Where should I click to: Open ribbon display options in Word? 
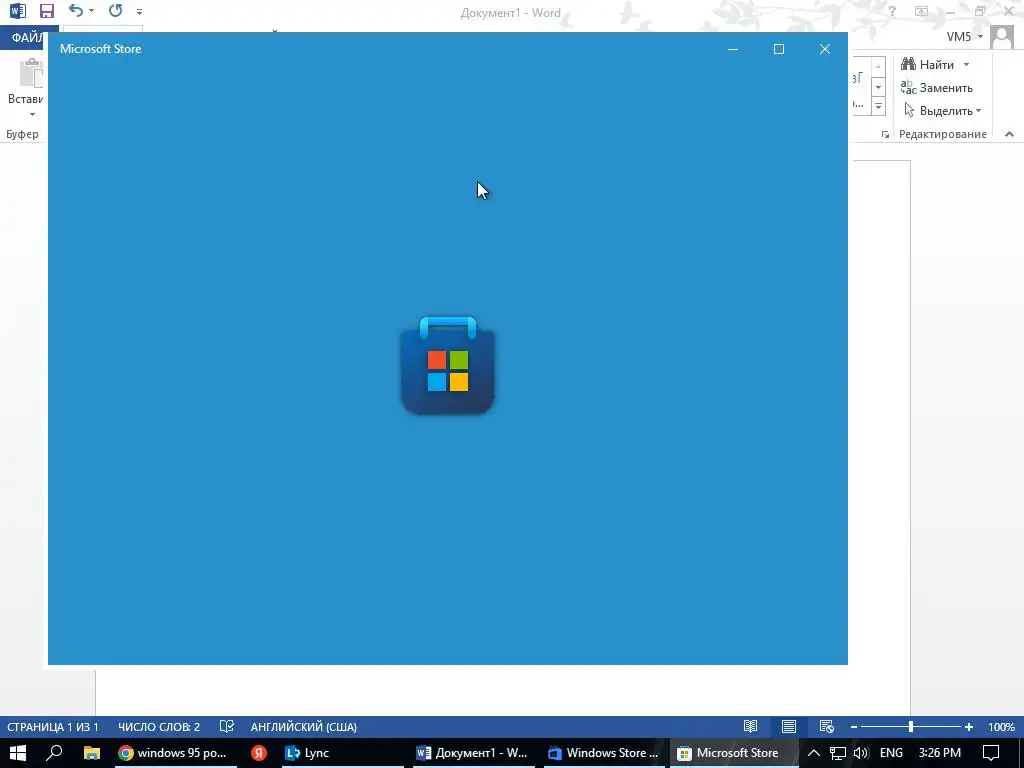(x=921, y=11)
